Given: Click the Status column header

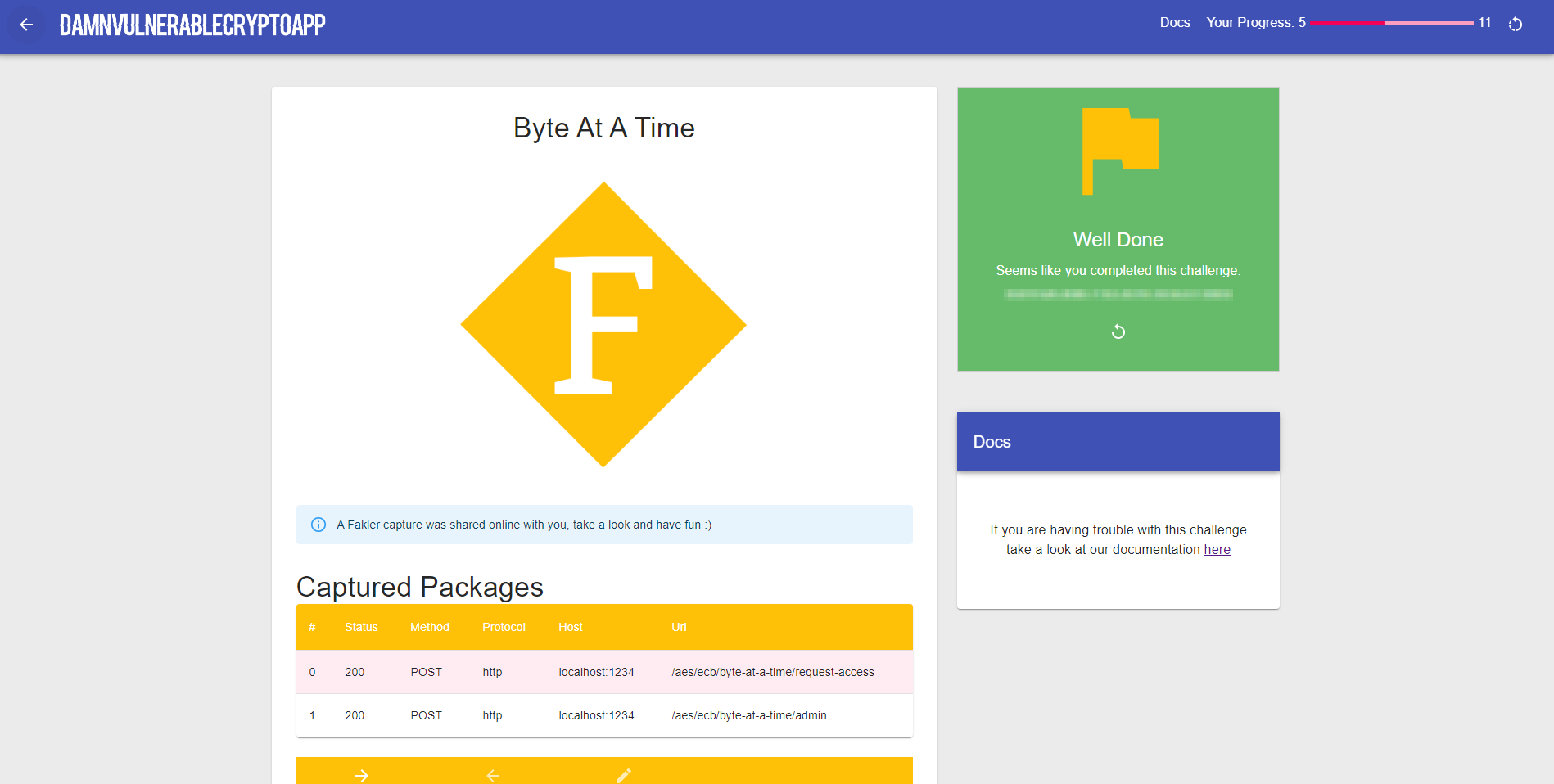Looking at the screenshot, I should [361, 628].
